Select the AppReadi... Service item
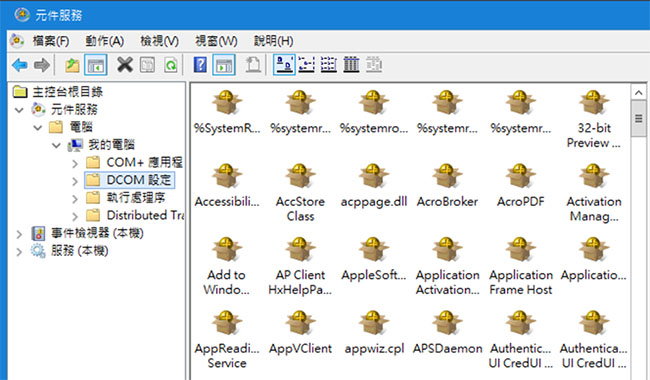Screen dimensions: 650x380 [227, 339]
